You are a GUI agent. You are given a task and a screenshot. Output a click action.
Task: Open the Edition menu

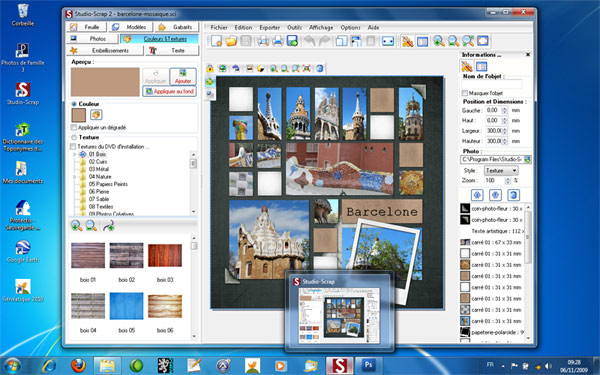pos(243,28)
